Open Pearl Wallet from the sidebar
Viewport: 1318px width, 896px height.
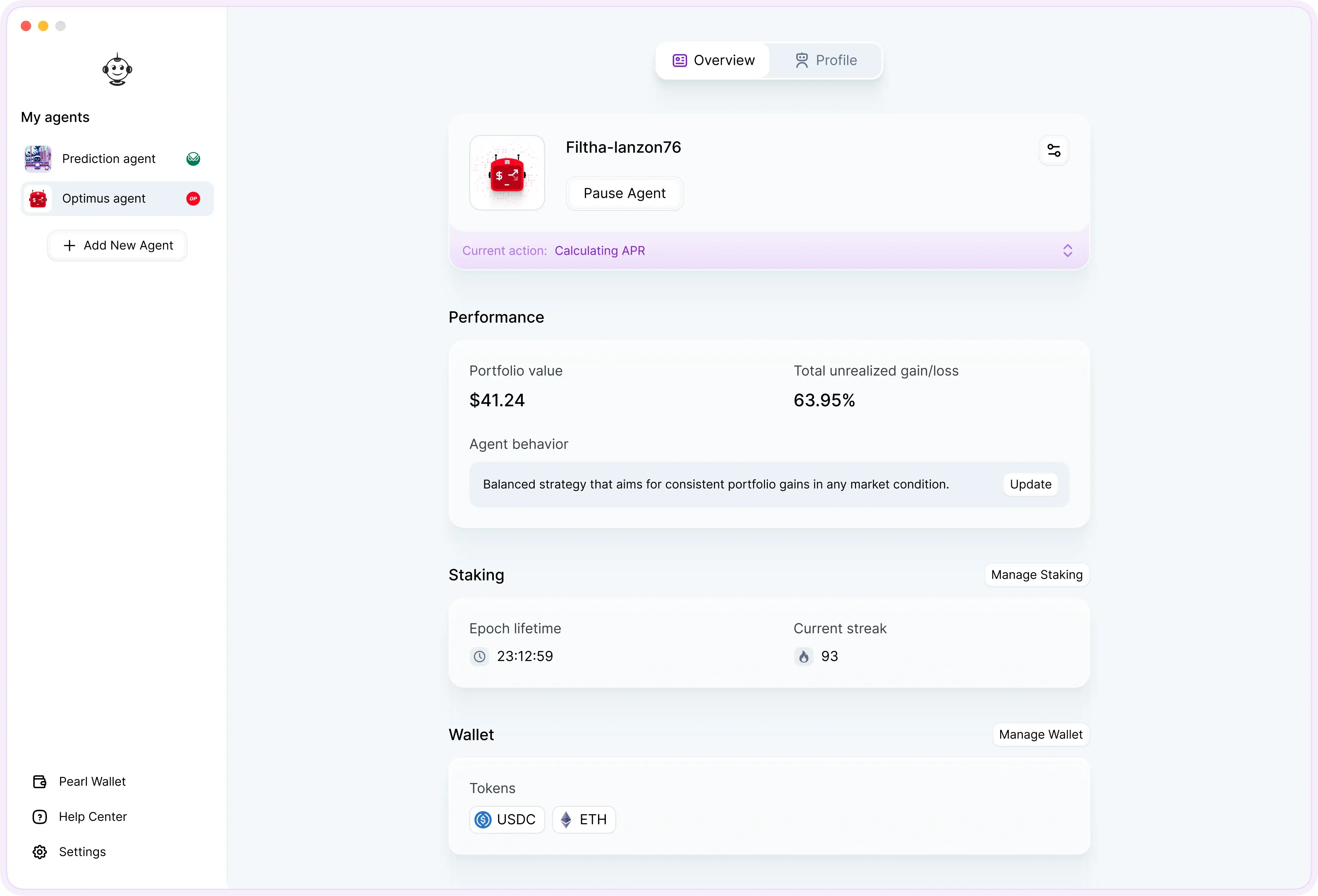tap(92, 781)
